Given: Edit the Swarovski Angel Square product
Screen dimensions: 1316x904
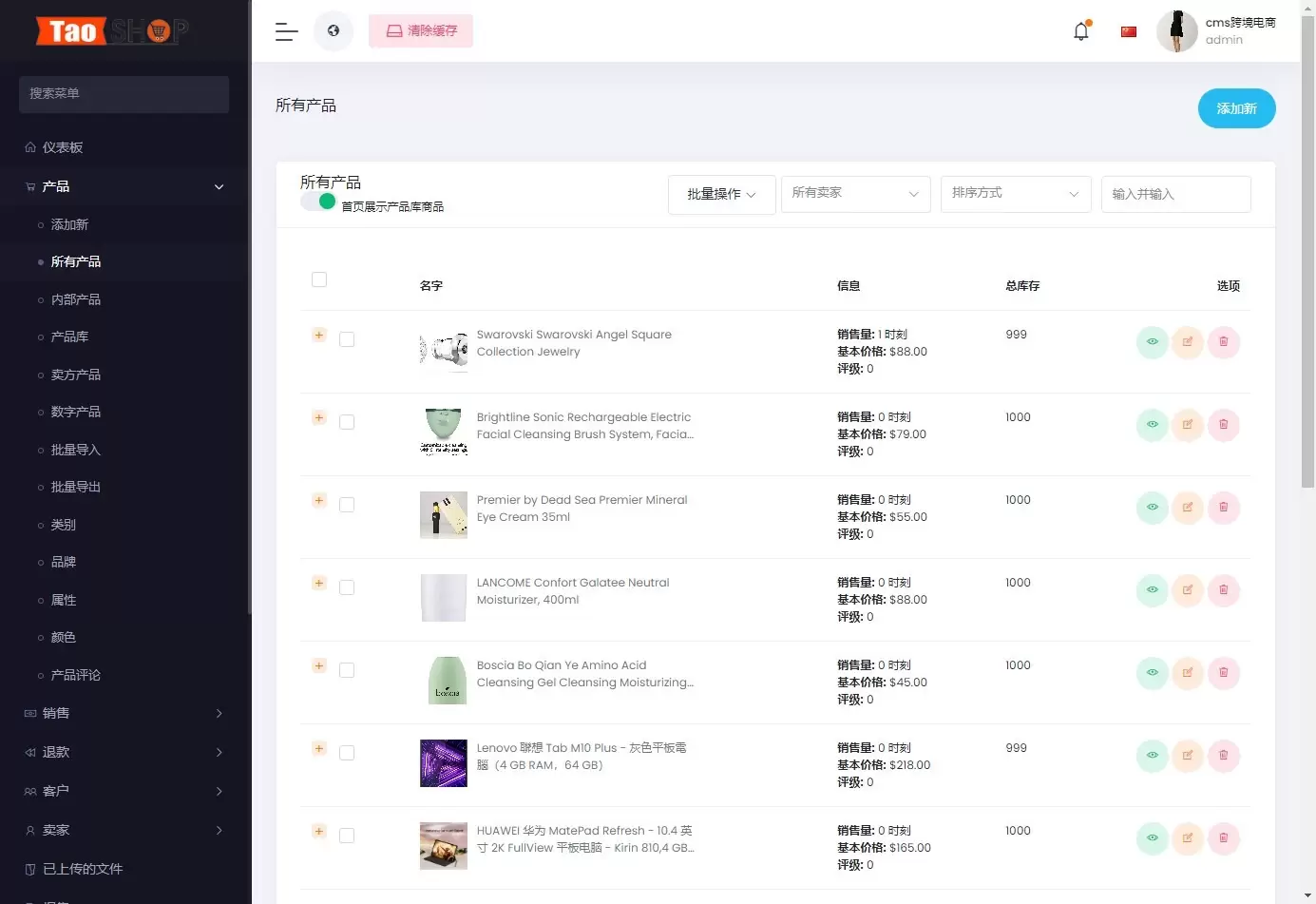Looking at the screenshot, I should click(1188, 342).
